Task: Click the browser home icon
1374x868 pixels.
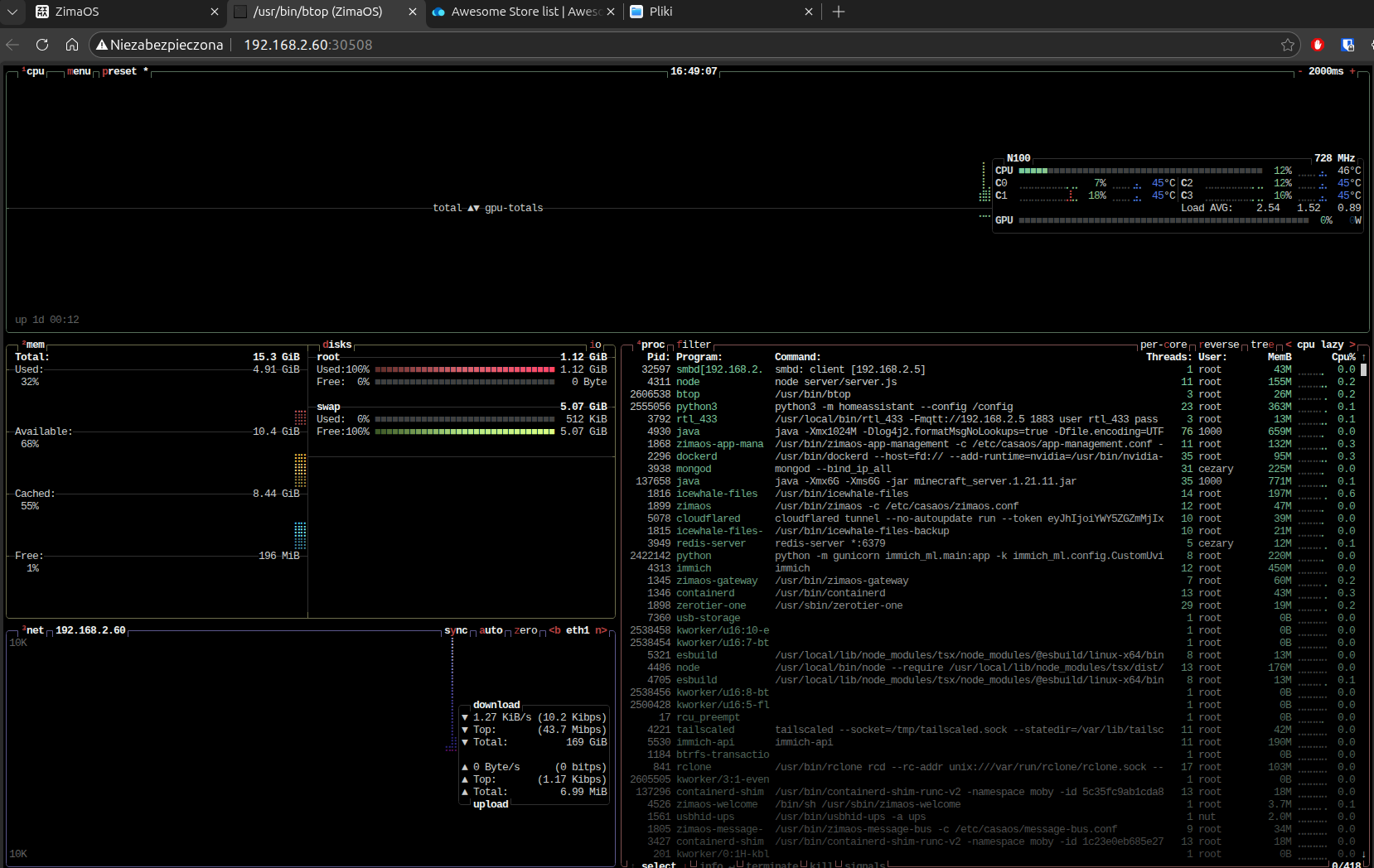Action: click(x=72, y=45)
